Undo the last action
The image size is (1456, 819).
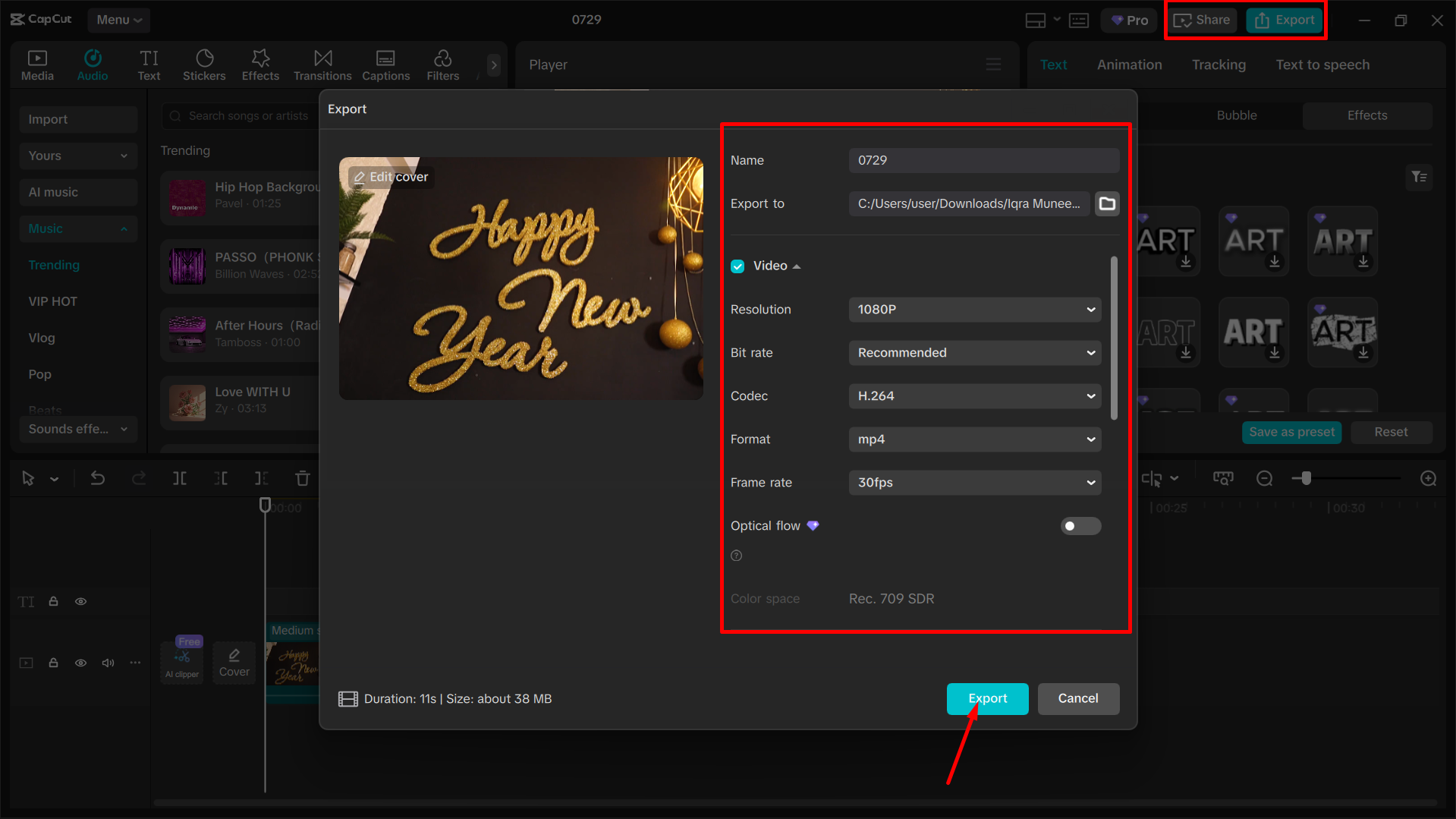[98, 478]
